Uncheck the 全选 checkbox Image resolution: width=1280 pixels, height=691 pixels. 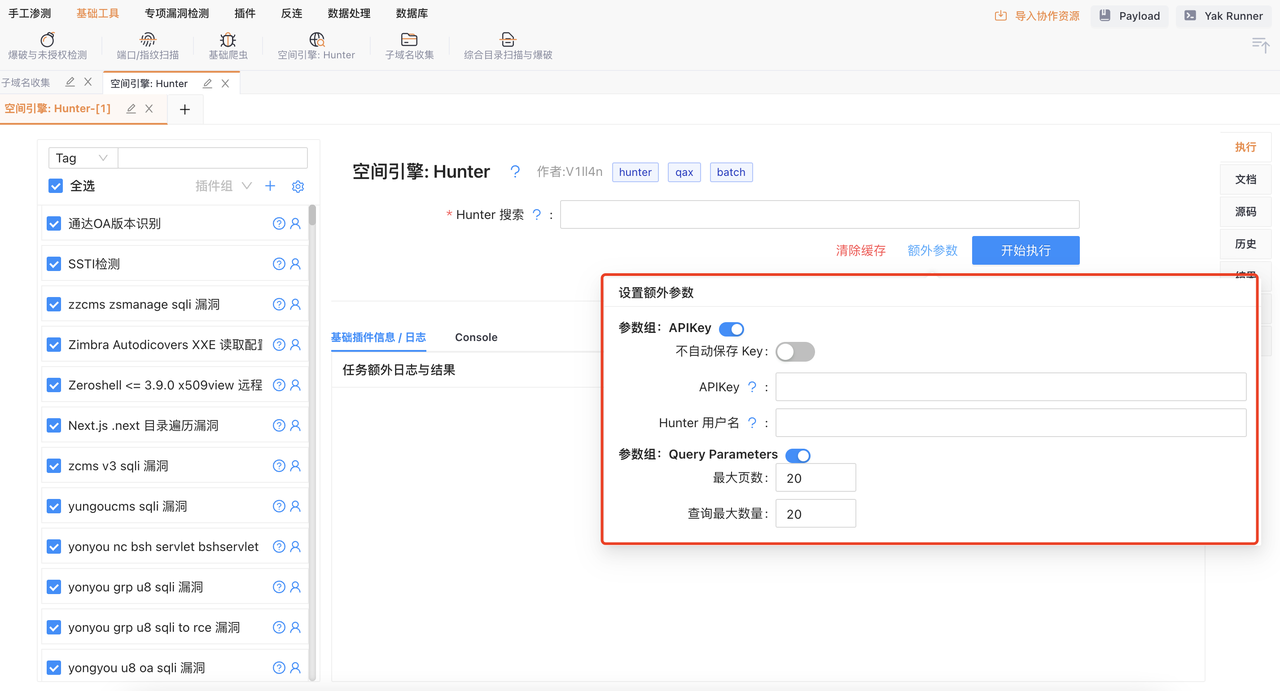[x=56, y=186]
